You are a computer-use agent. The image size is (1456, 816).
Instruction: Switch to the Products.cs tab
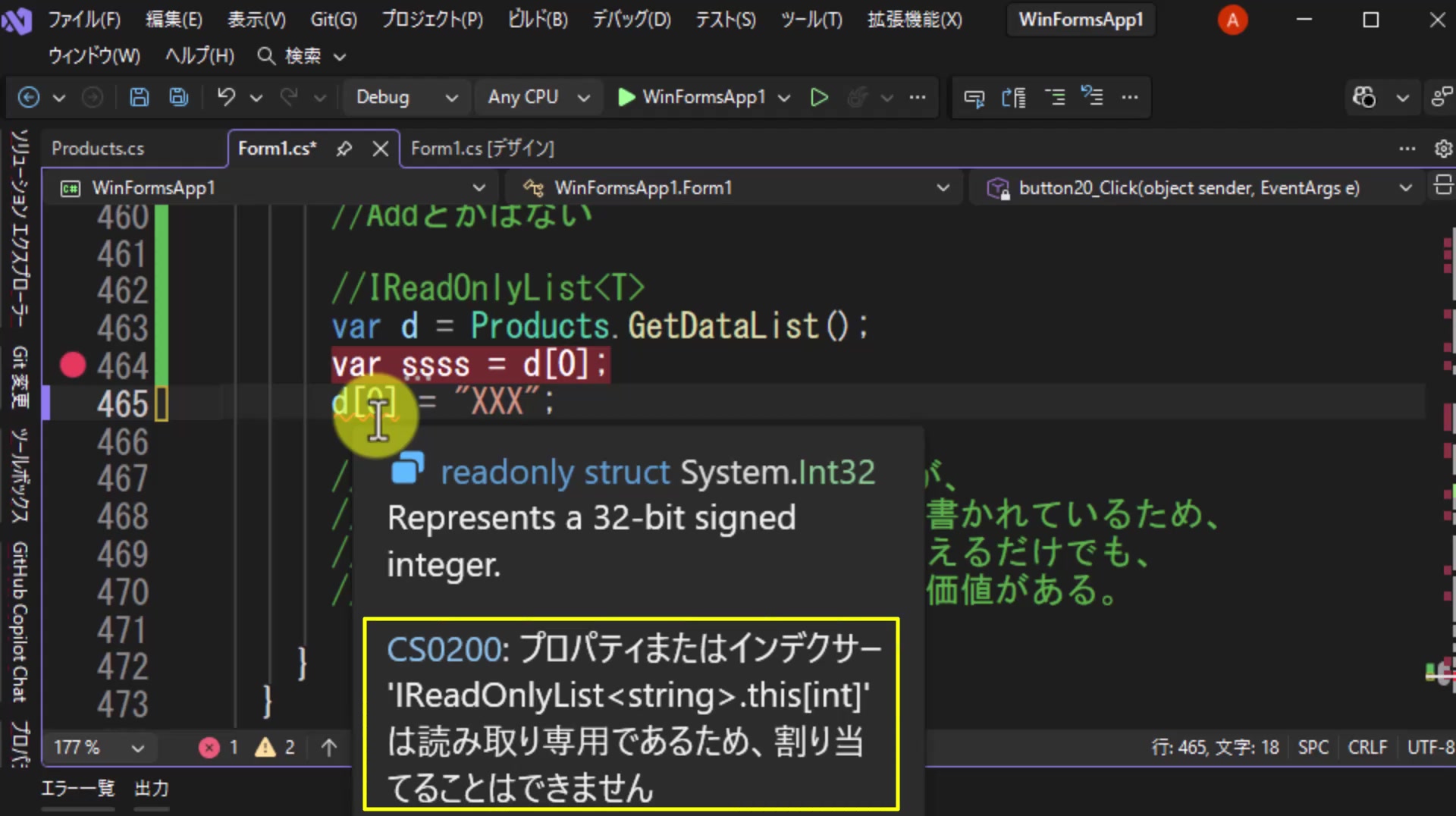(98, 149)
